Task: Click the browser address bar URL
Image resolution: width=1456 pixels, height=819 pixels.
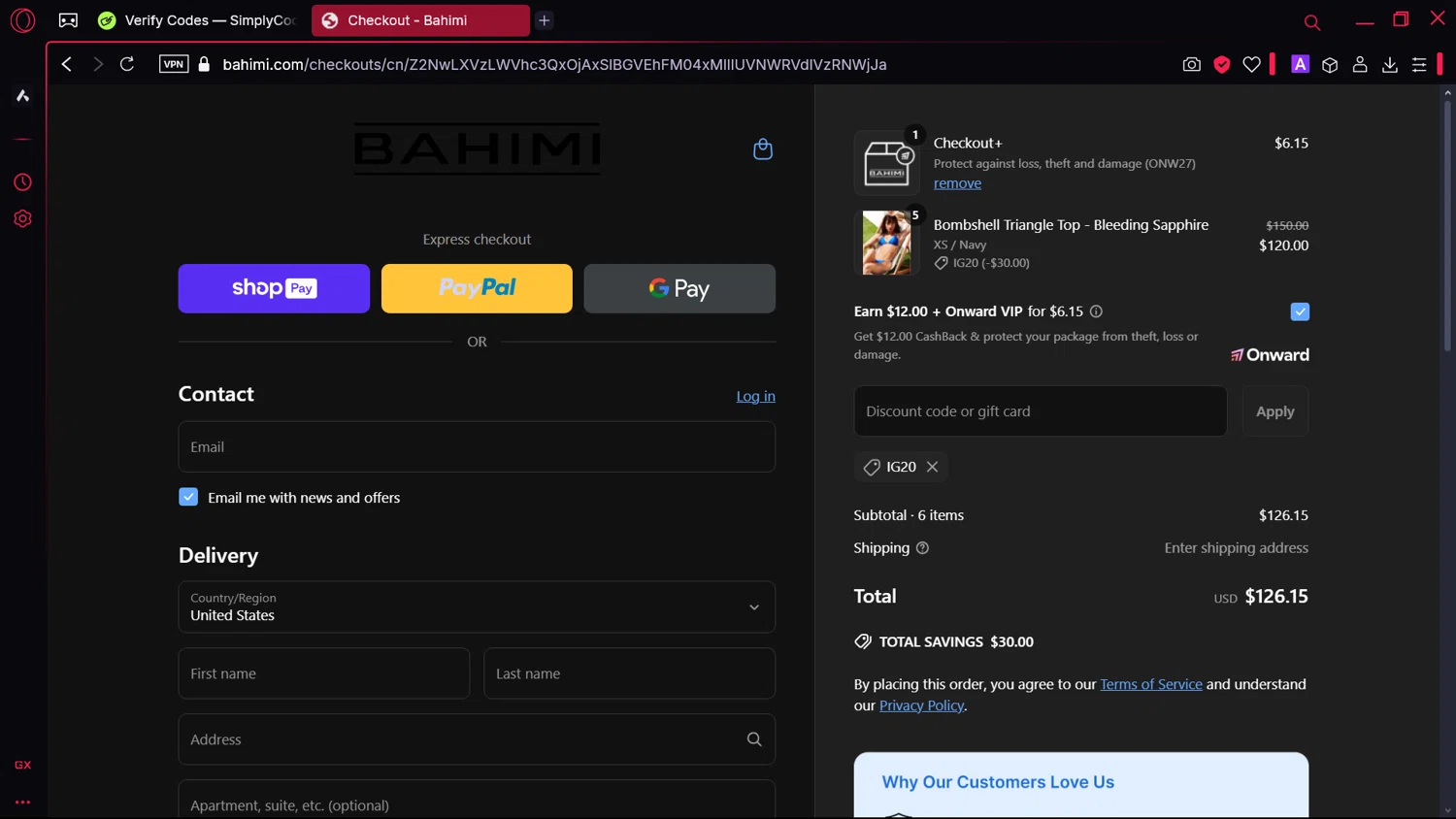Action: [554, 64]
